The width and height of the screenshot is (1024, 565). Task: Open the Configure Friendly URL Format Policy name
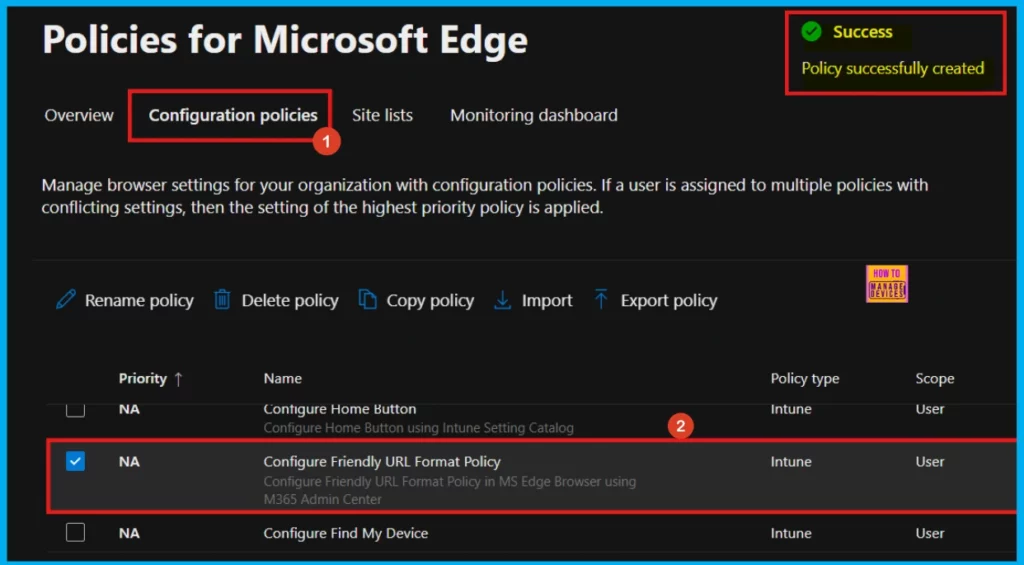pyautogui.click(x=382, y=462)
